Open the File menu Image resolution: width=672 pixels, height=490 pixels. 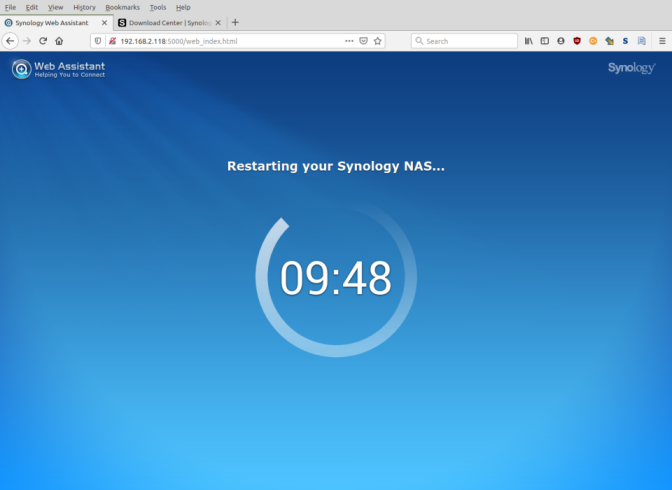click(x=10, y=7)
